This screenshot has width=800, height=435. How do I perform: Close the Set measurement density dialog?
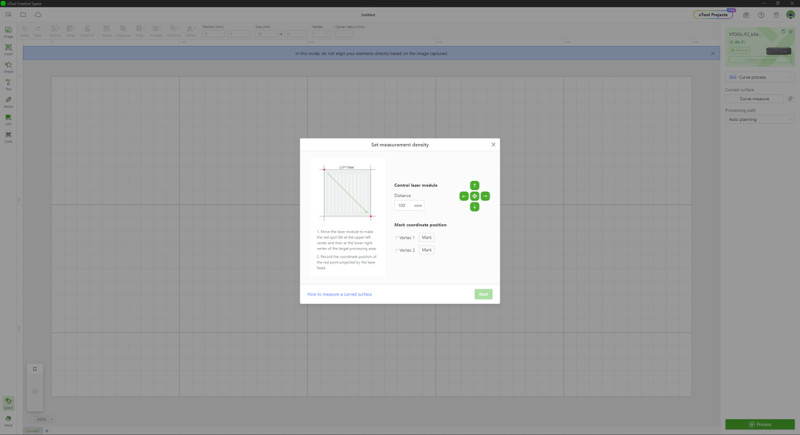(493, 144)
